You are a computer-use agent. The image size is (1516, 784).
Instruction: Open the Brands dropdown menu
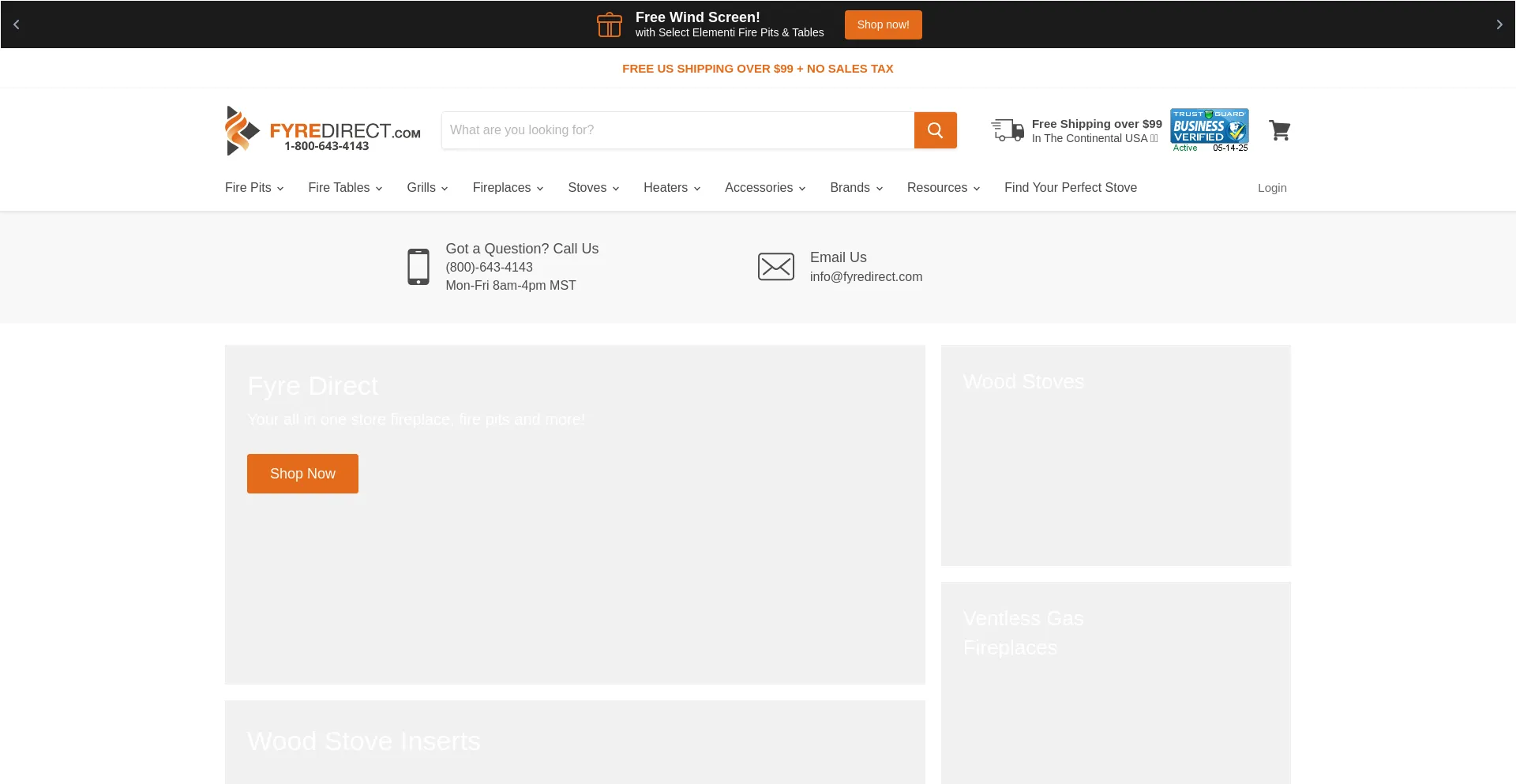[855, 188]
